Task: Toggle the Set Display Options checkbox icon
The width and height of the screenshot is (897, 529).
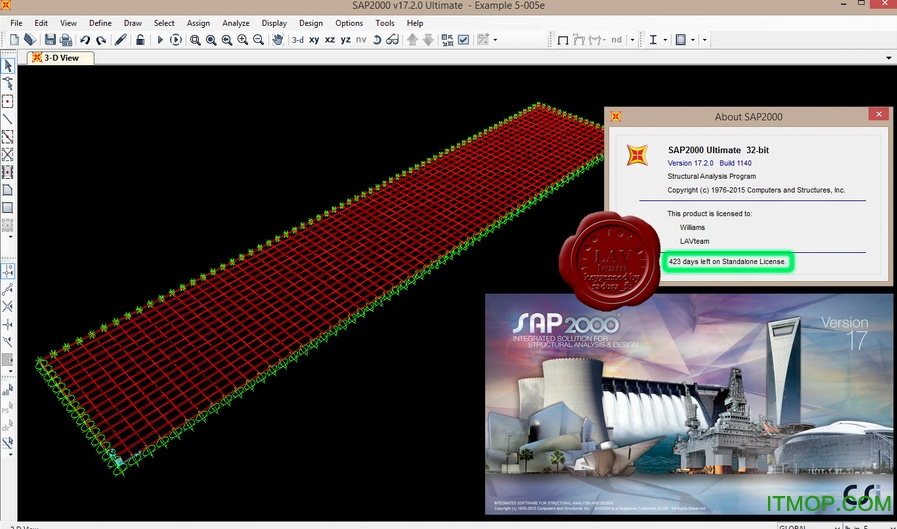Action: pos(463,40)
